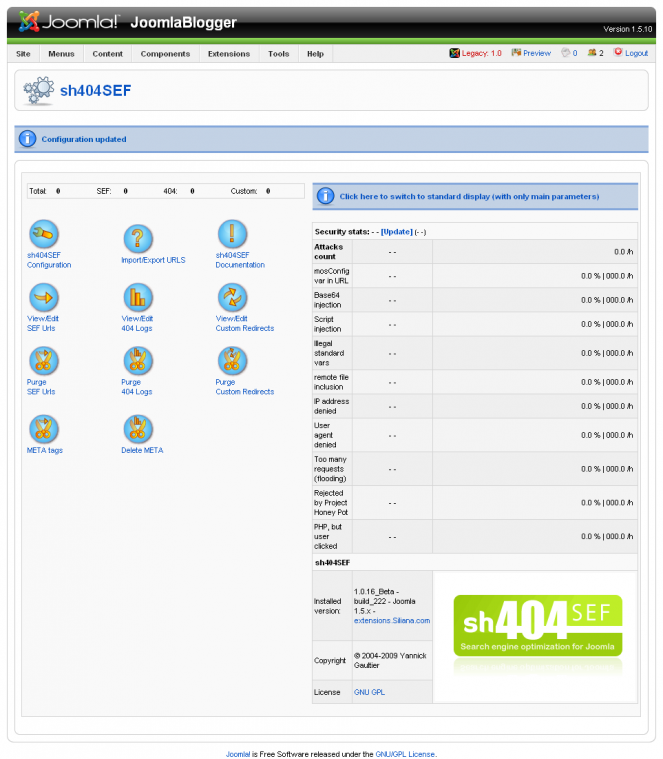Image resolution: width=663 pixels, height=759 pixels.
Task: Open extensions.Siliana.com link
Action: (392, 621)
